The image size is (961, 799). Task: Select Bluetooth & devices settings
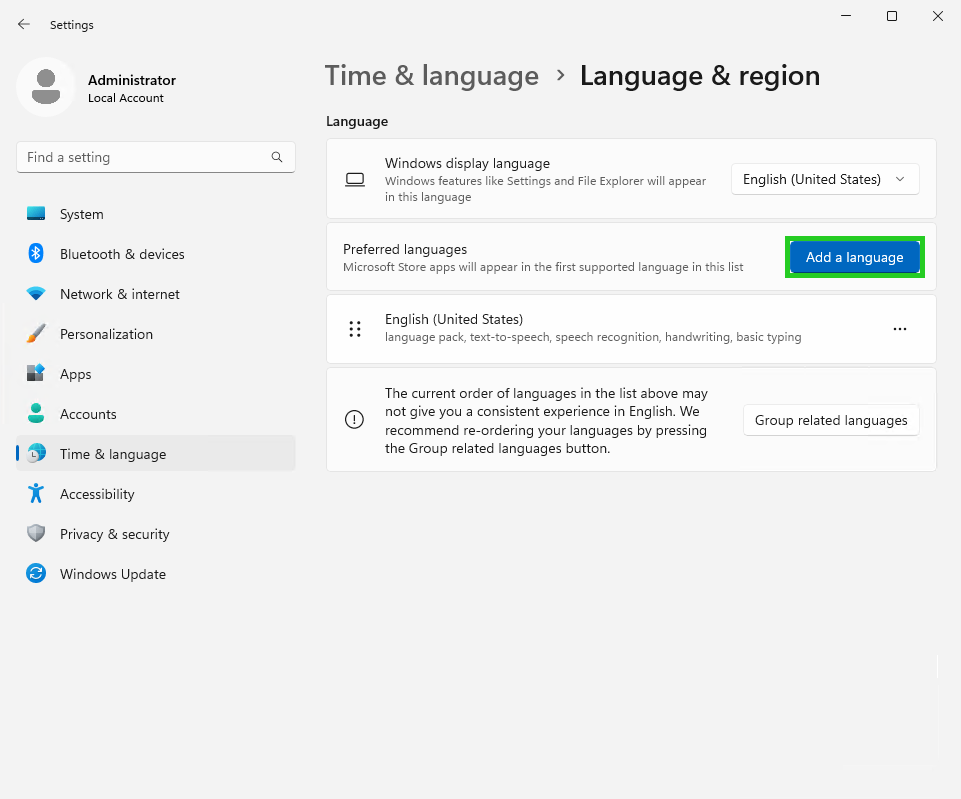pyautogui.click(x=122, y=254)
